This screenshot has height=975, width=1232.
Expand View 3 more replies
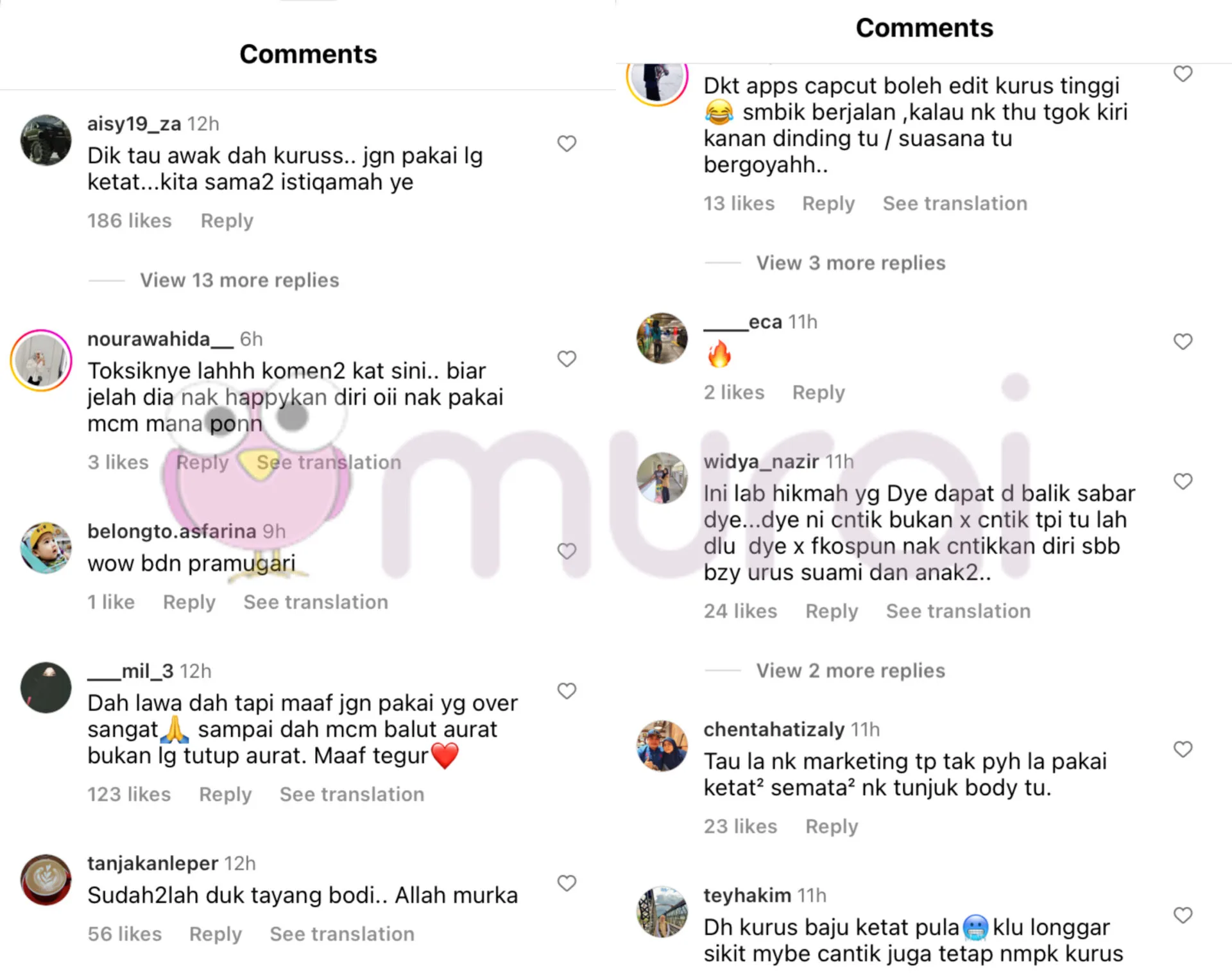(x=851, y=263)
